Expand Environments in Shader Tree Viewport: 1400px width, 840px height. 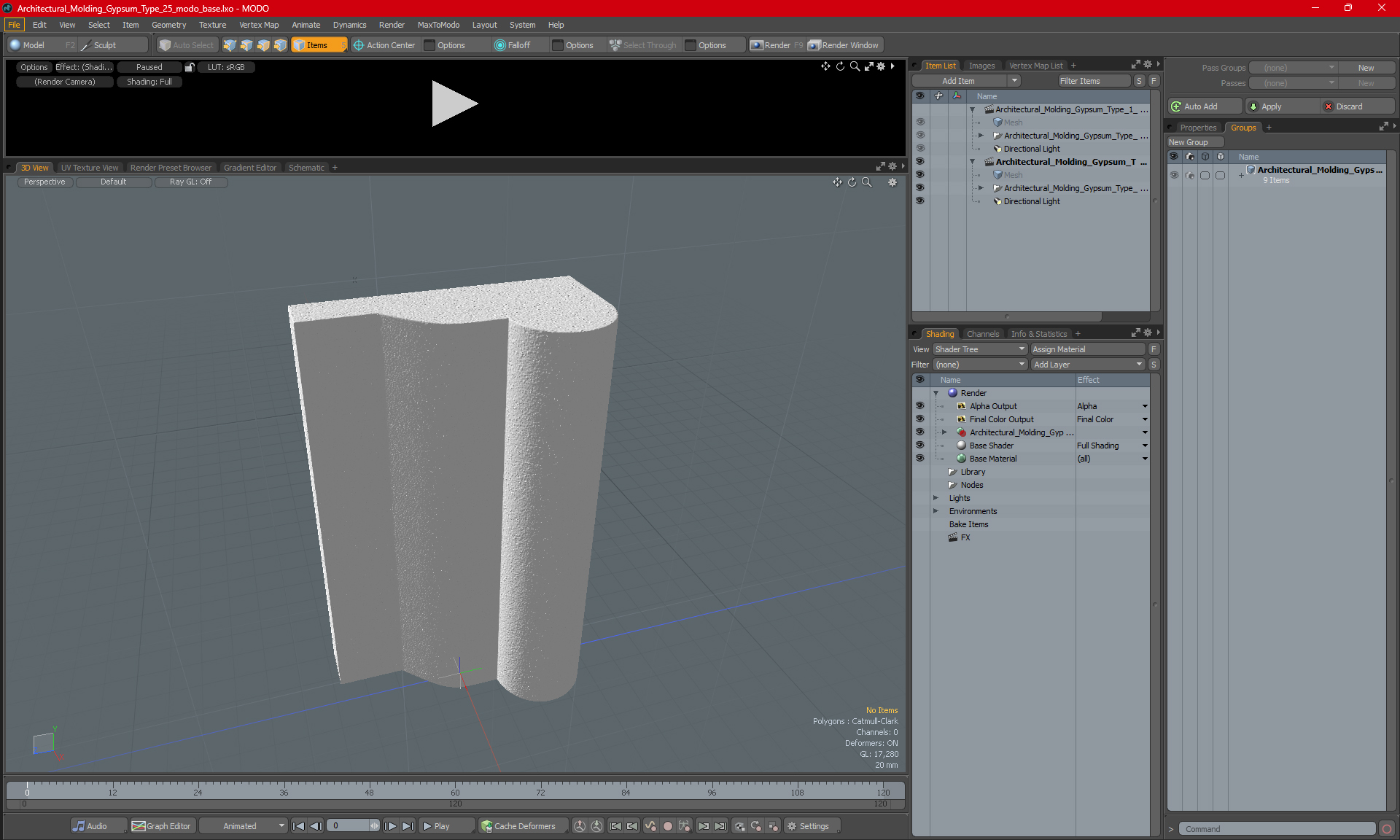pyautogui.click(x=936, y=511)
